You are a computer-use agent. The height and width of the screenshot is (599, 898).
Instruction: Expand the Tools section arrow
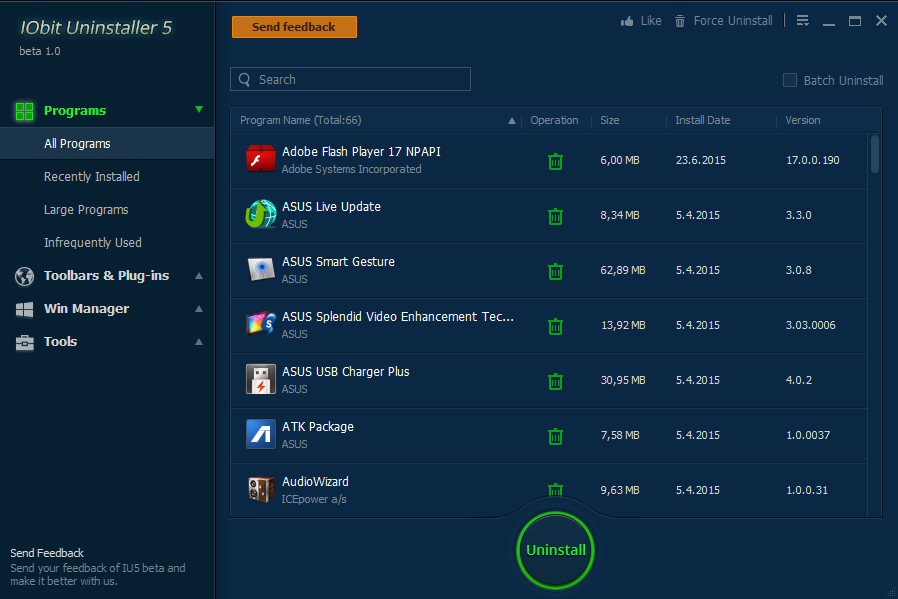[199, 342]
